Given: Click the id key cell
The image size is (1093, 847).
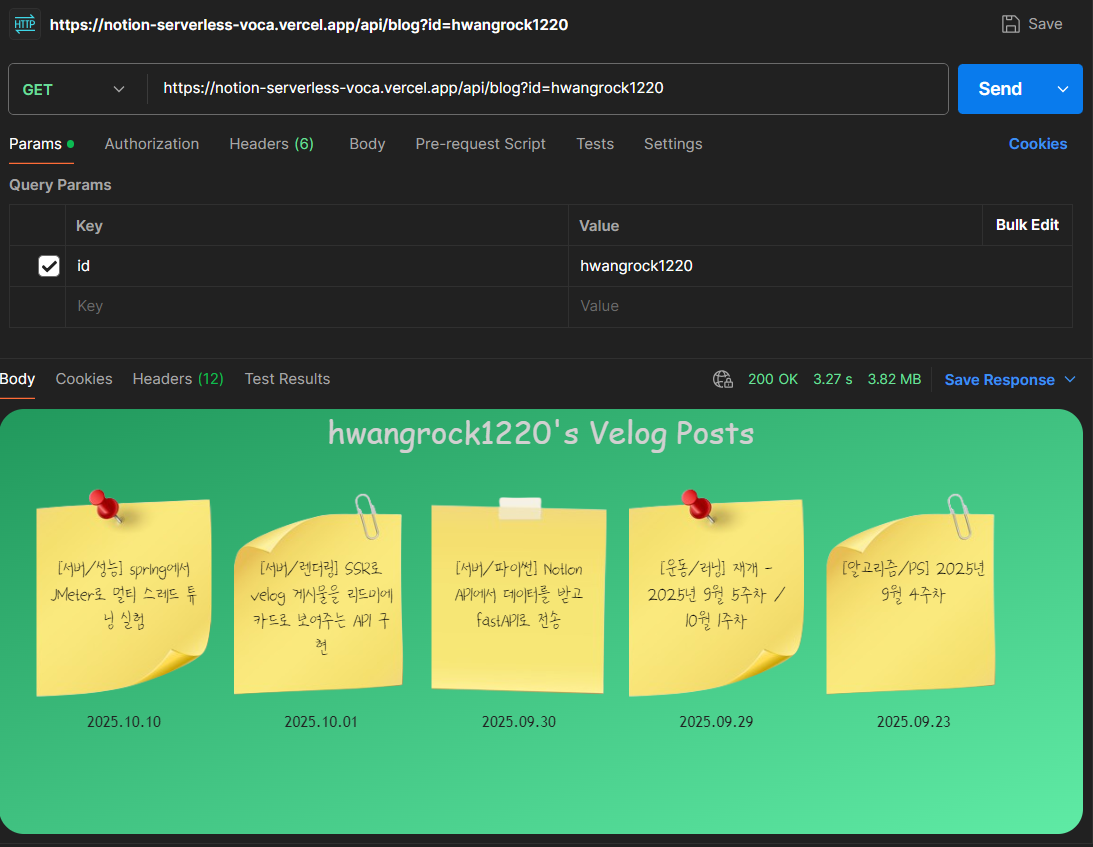Looking at the screenshot, I should tap(316, 266).
